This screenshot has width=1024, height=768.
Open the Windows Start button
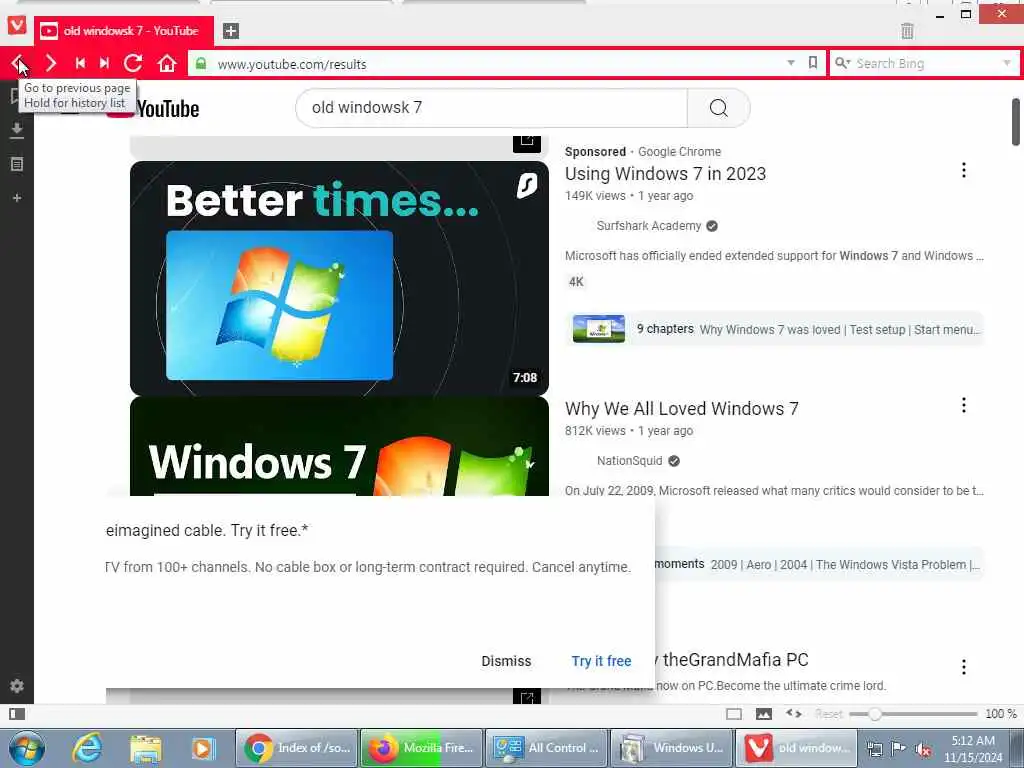tap(27, 748)
